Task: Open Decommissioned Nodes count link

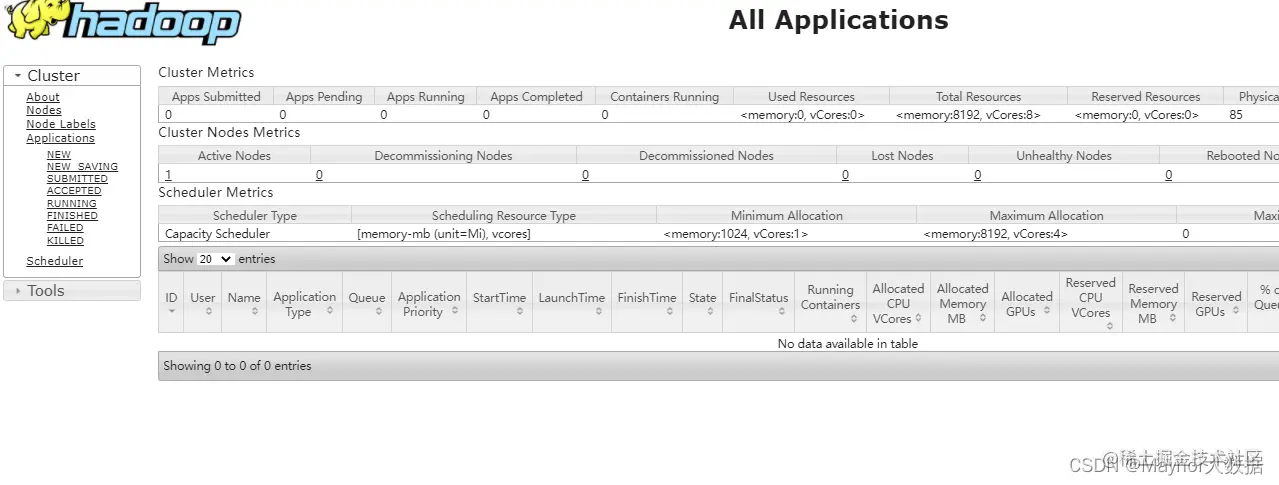Action: (x=585, y=175)
